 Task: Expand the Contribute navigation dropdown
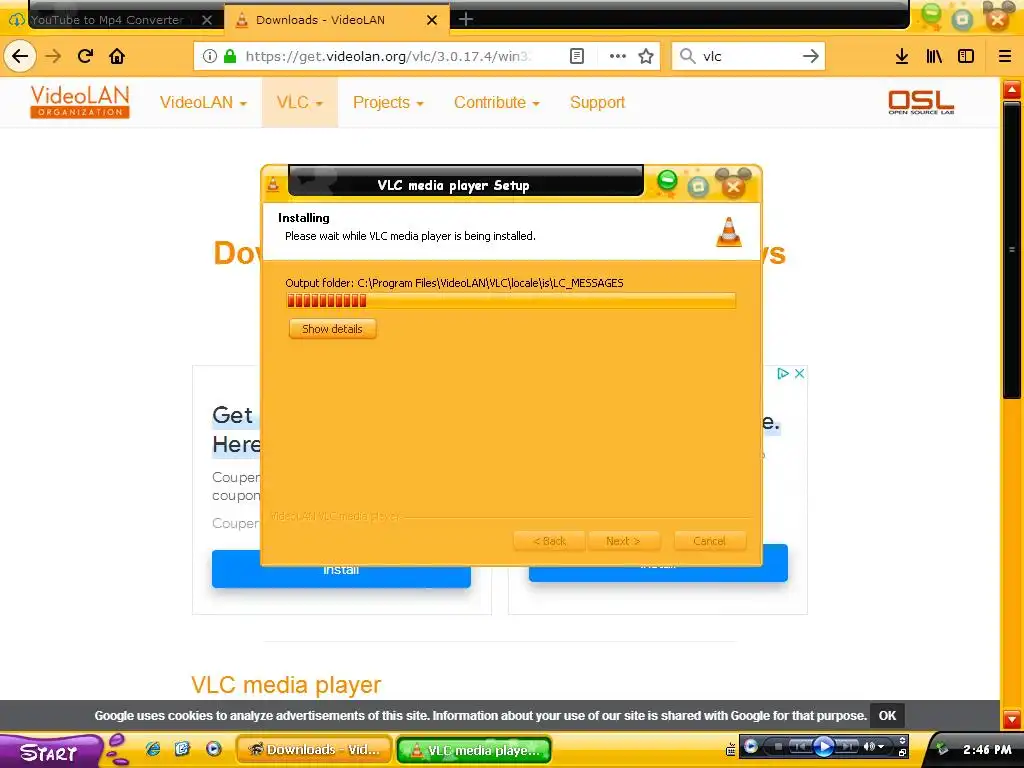(x=496, y=103)
